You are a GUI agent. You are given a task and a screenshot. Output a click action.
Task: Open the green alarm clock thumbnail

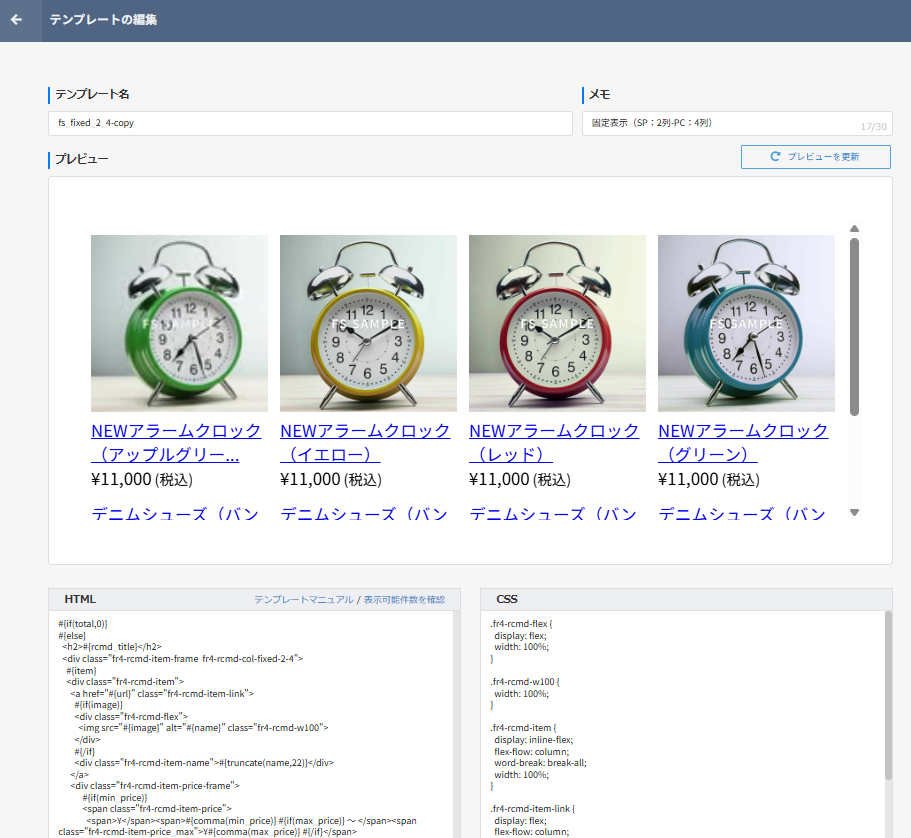(179, 323)
